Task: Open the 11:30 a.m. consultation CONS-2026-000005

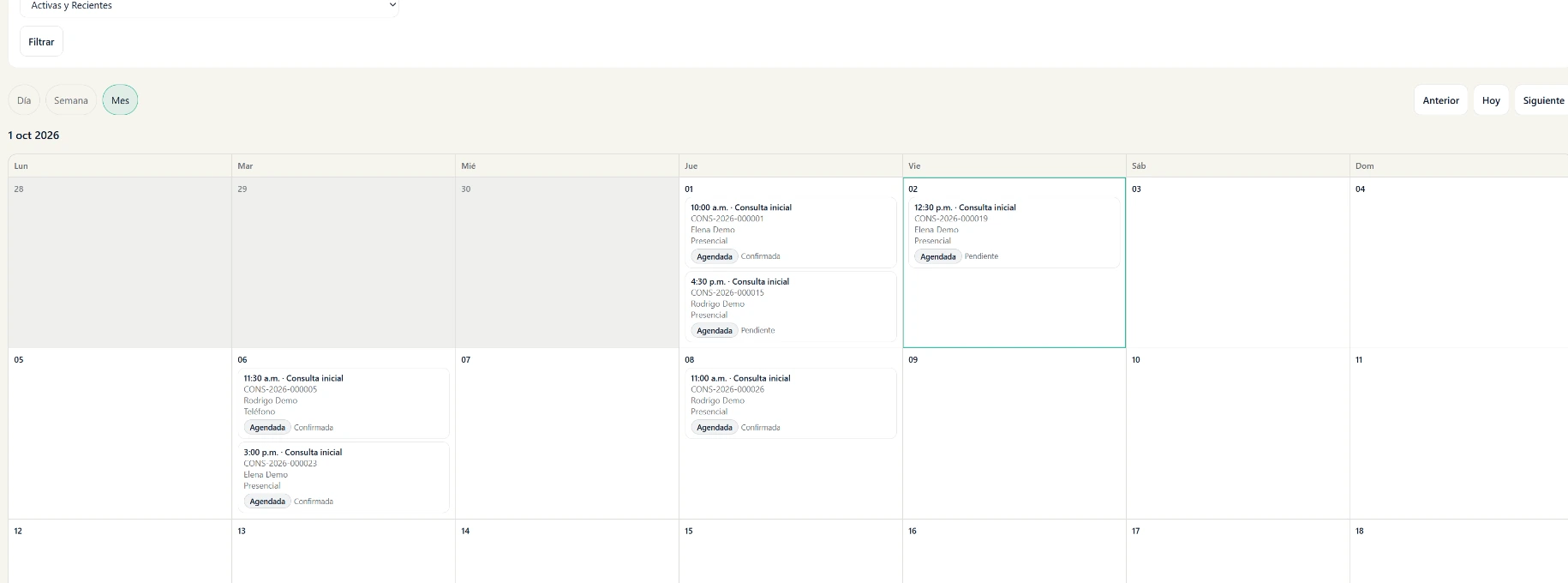Action: (343, 403)
